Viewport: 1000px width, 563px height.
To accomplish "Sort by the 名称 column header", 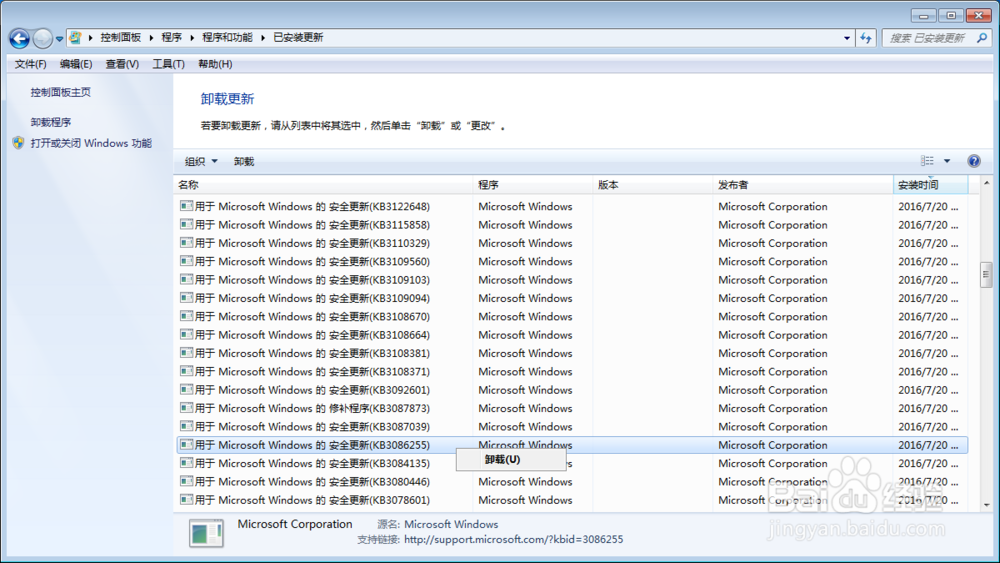I will click(x=323, y=185).
